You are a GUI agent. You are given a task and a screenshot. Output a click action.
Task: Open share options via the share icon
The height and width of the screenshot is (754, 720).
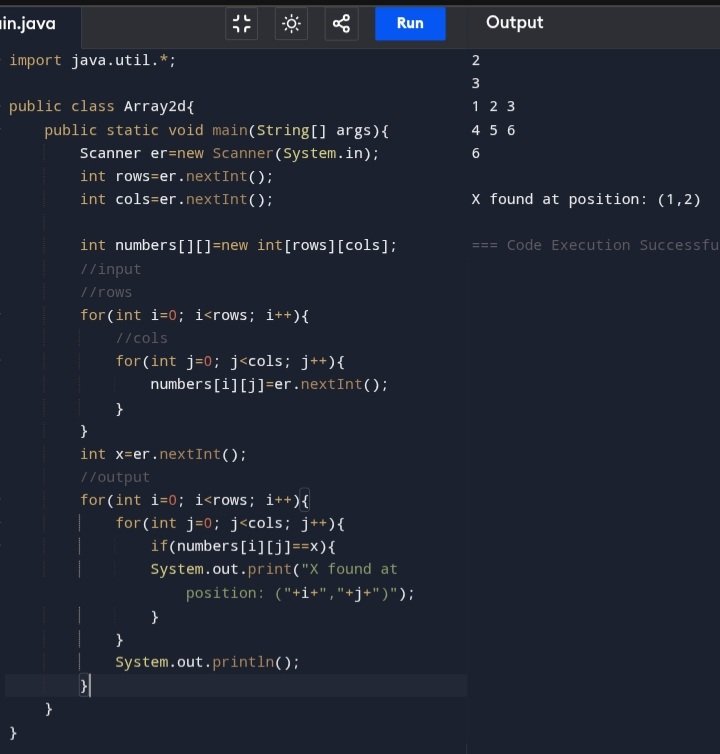point(341,24)
